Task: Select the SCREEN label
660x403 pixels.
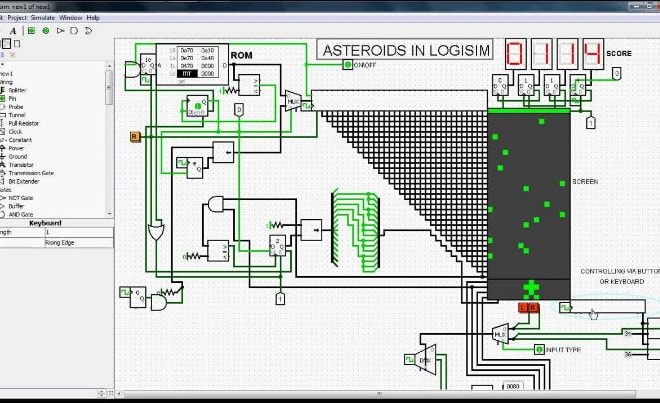Action: pos(585,181)
